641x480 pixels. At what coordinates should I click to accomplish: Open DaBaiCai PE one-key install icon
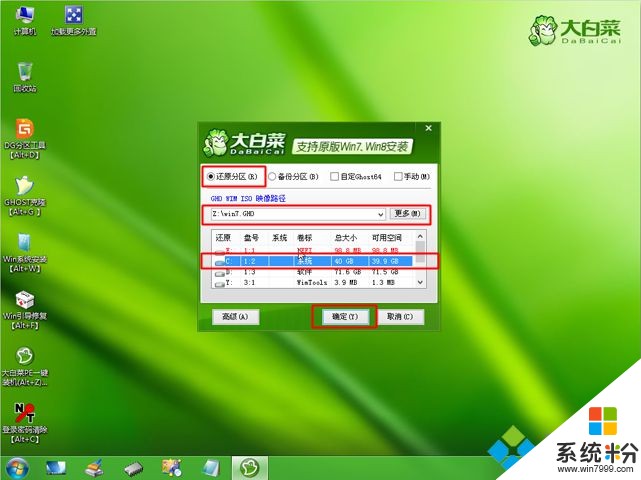25,366
